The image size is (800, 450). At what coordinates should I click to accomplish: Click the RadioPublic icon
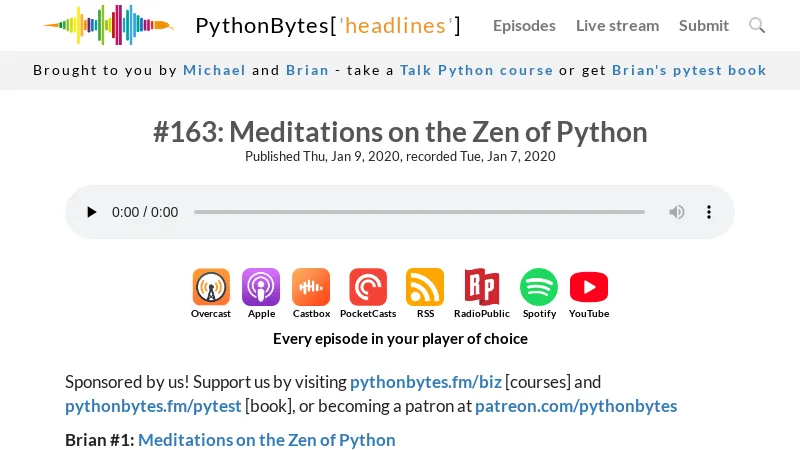[481, 287]
